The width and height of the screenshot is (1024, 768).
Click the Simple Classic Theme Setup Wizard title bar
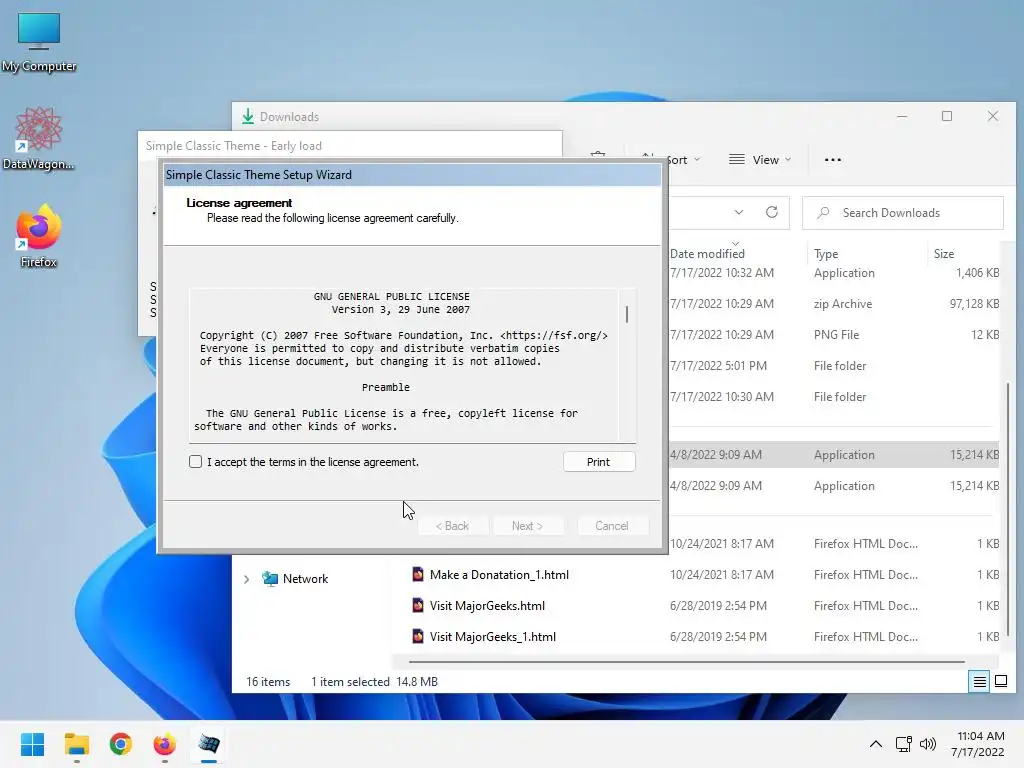412,174
